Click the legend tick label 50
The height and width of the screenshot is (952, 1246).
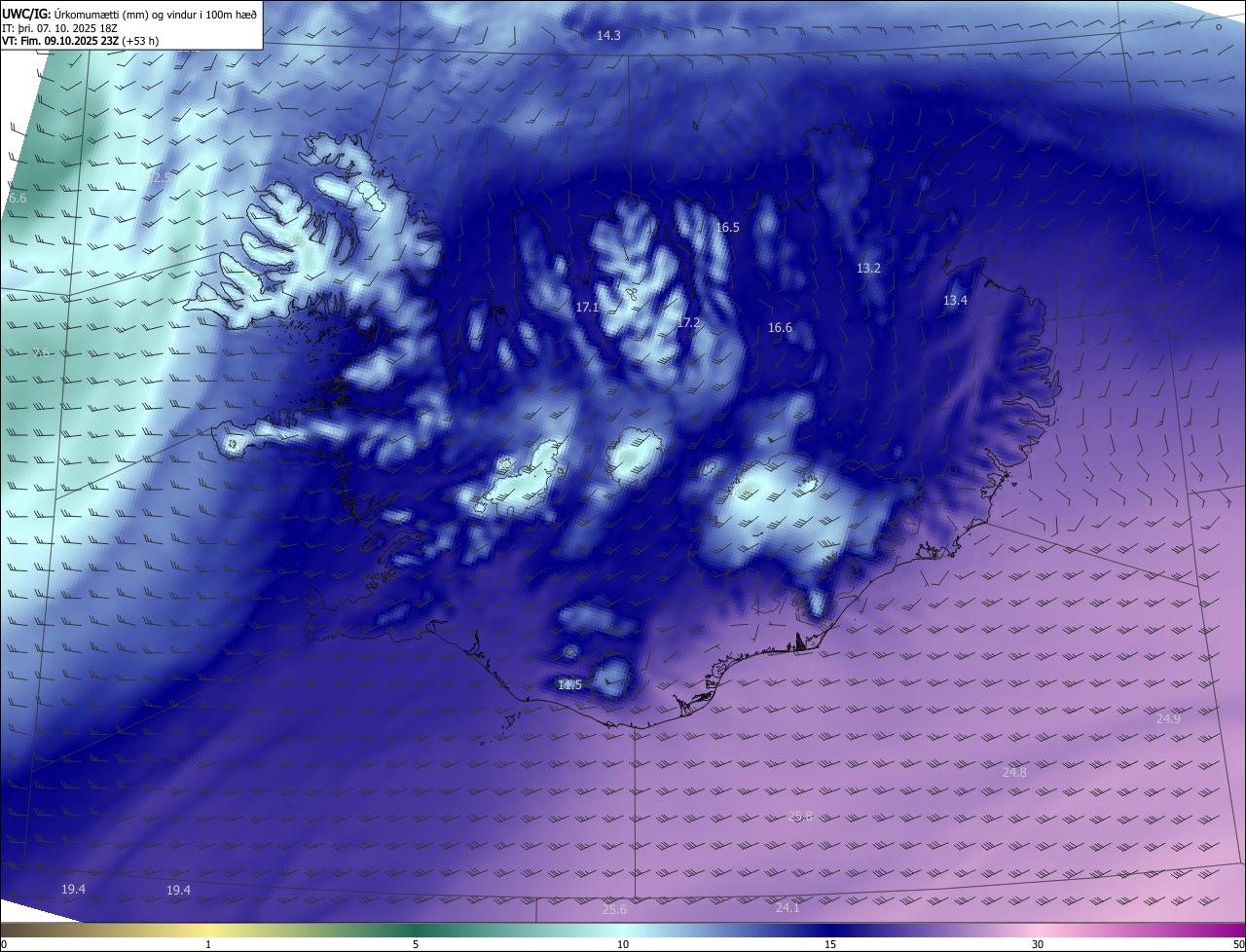(1238, 944)
